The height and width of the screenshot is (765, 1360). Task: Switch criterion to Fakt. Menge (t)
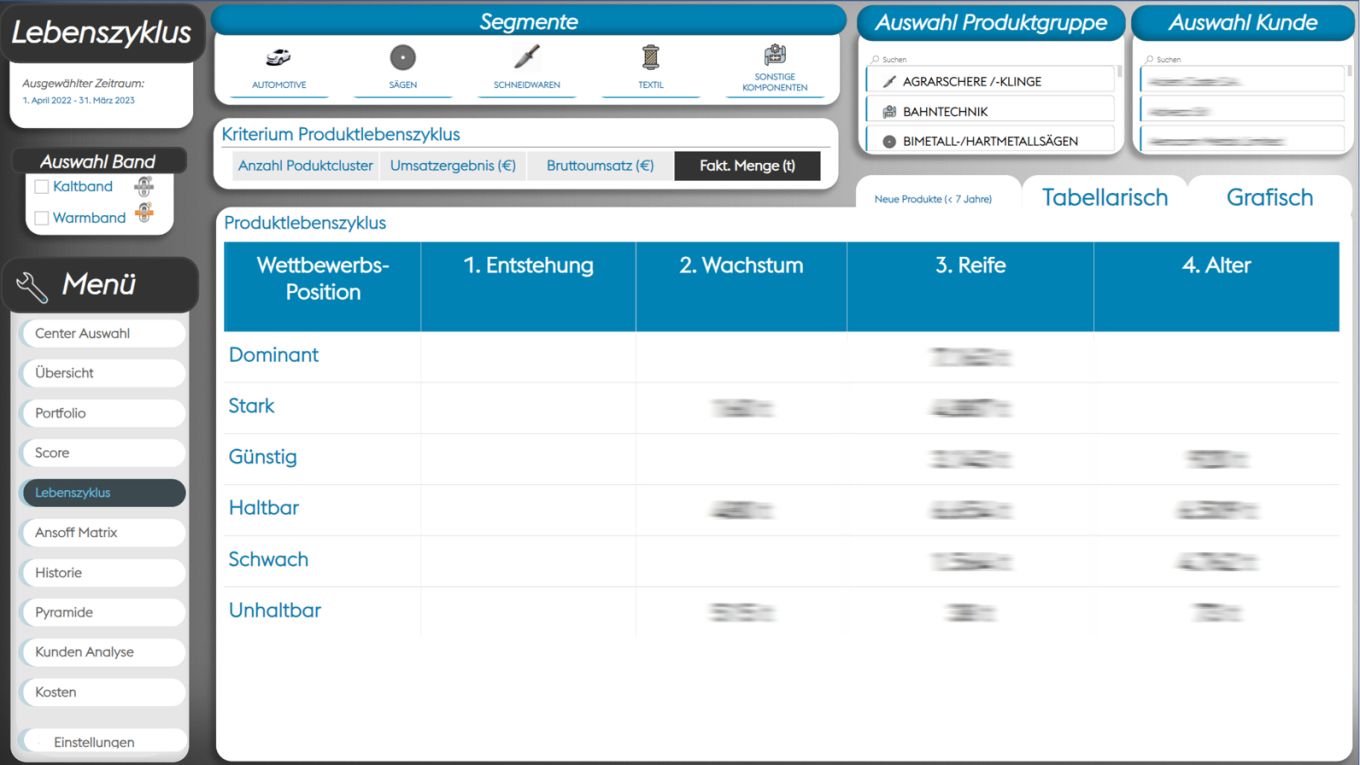pyautogui.click(x=747, y=166)
